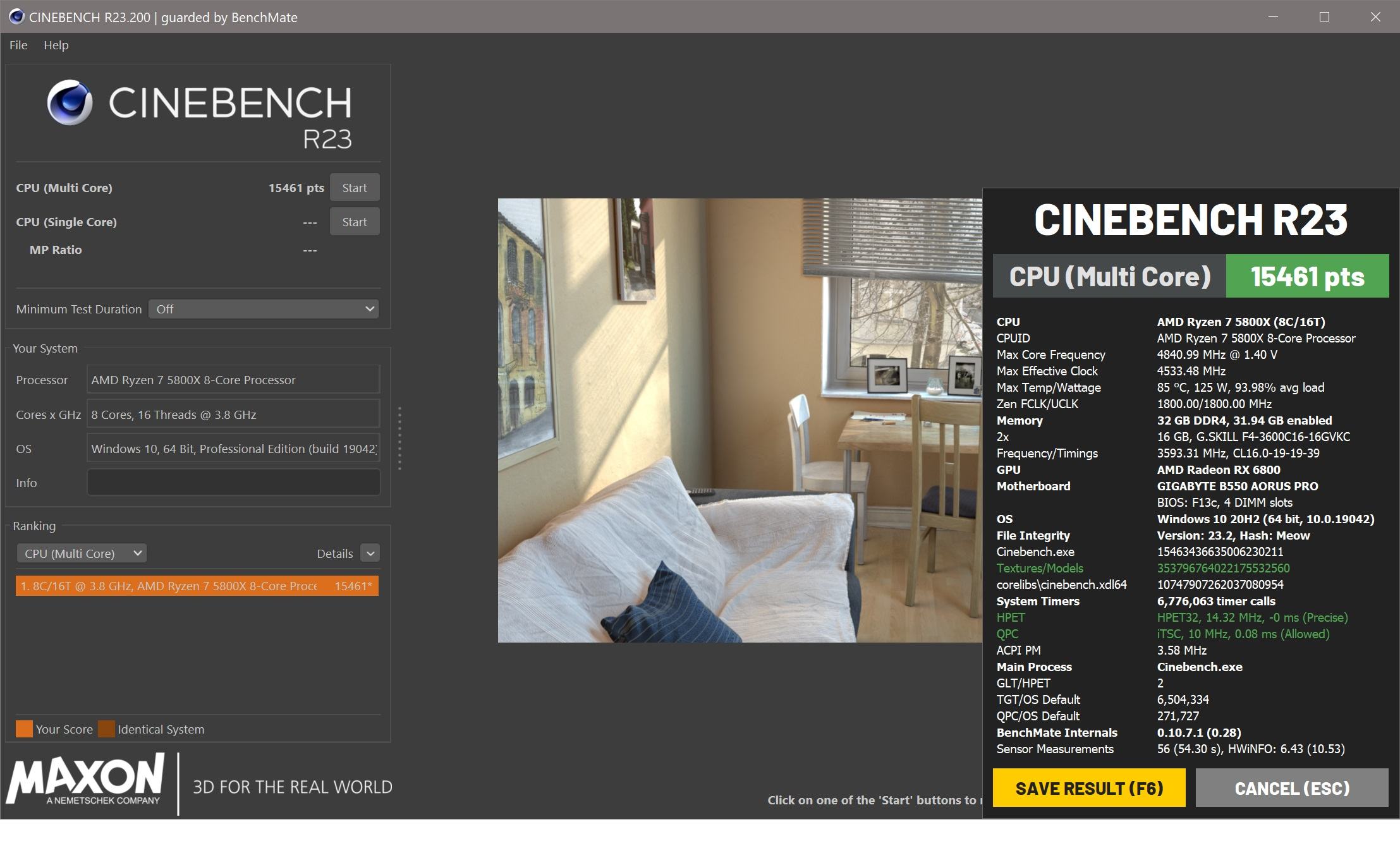This screenshot has height=853, width=1400.
Task: Click the Cores x GHz field
Action: pos(233,414)
